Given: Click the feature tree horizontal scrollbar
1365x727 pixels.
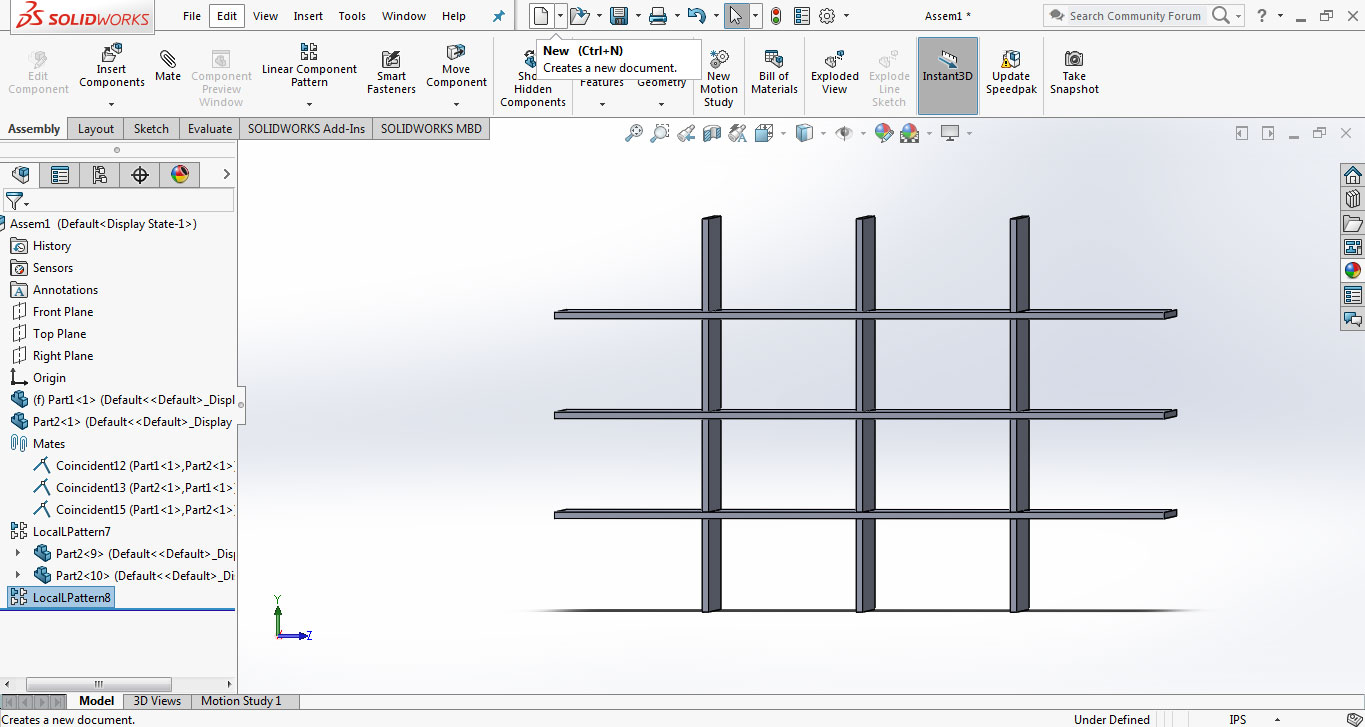Looking at the screenshot, I should (x=100, y=684).
